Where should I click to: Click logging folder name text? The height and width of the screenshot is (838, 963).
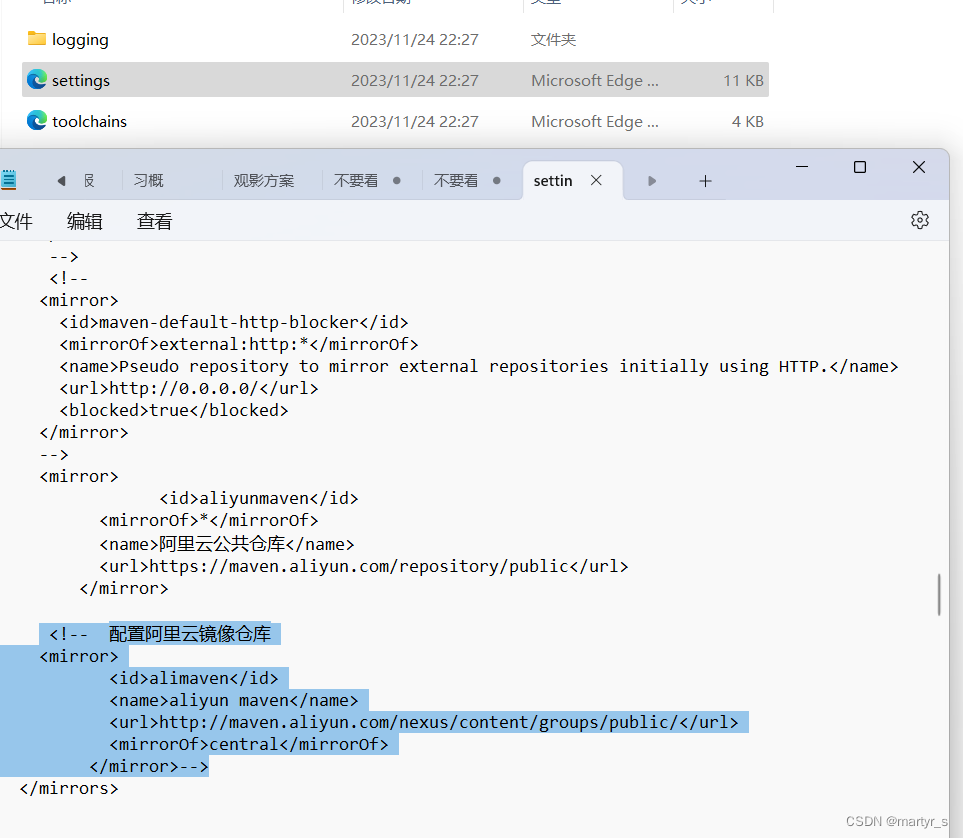[x=80, y=40]
